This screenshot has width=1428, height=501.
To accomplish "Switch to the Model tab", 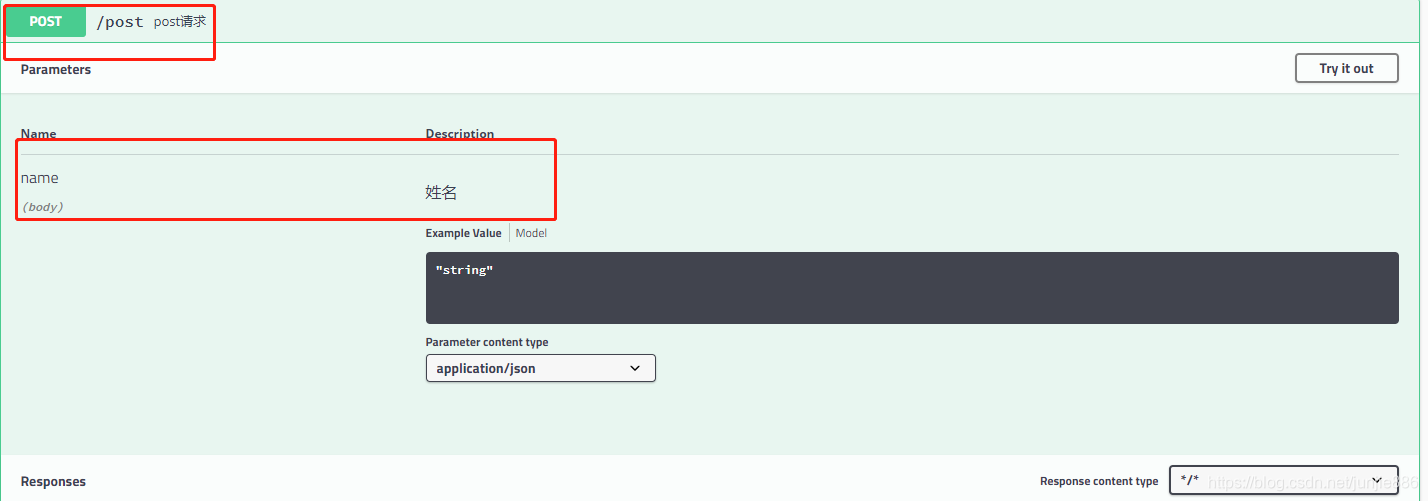I will point(531,233).
